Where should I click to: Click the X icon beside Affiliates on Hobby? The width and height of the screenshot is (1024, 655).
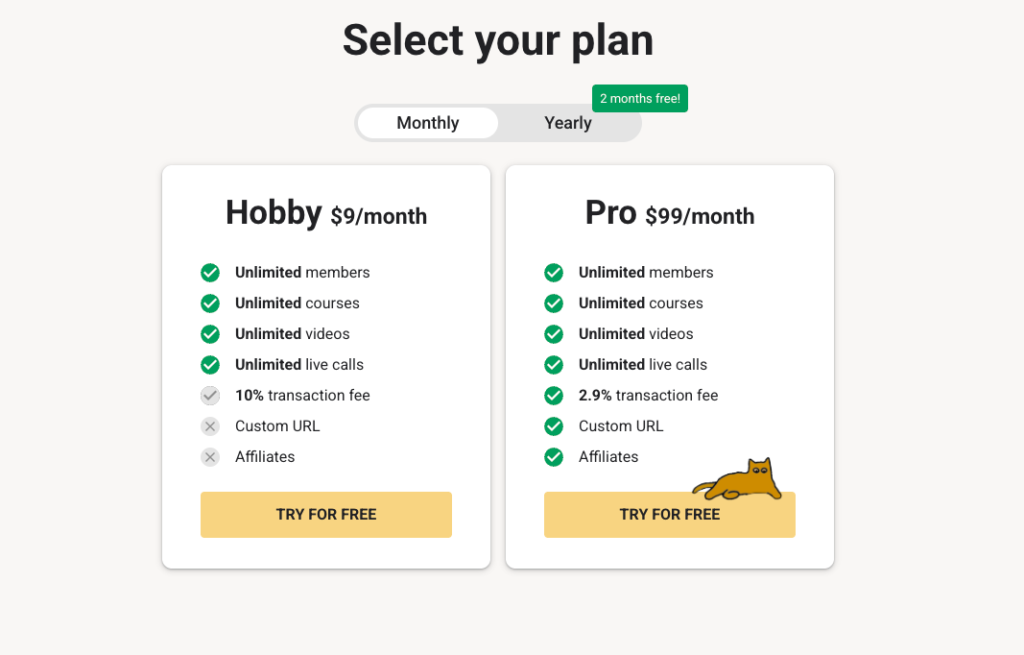tap(210, 457)
